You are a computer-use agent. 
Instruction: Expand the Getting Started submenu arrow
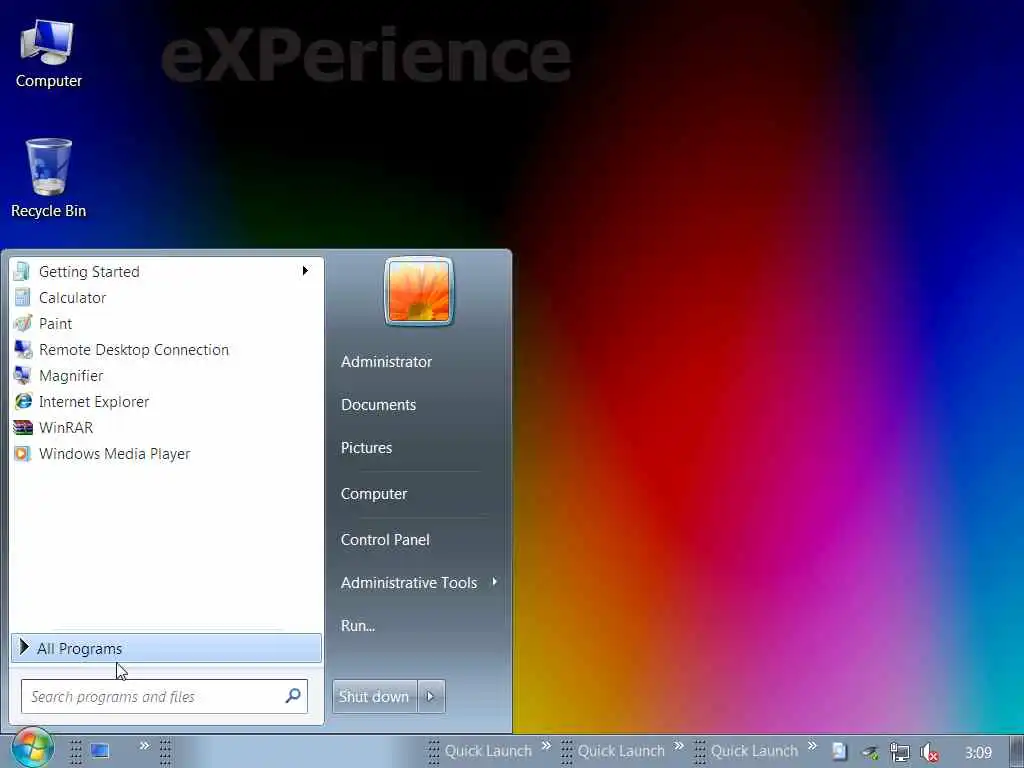point(305,271)
